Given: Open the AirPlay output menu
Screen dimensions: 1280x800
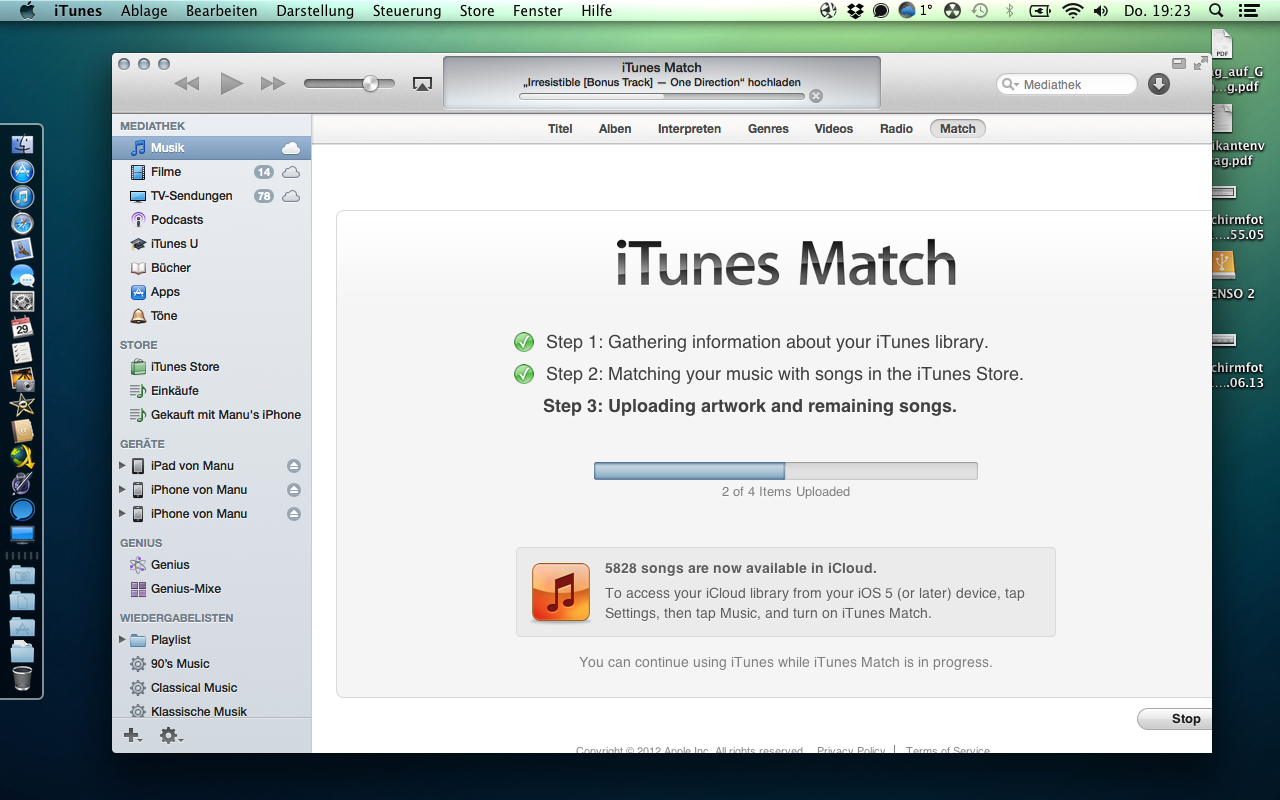Looking at the screenshot, I should [x=422, y=84].
